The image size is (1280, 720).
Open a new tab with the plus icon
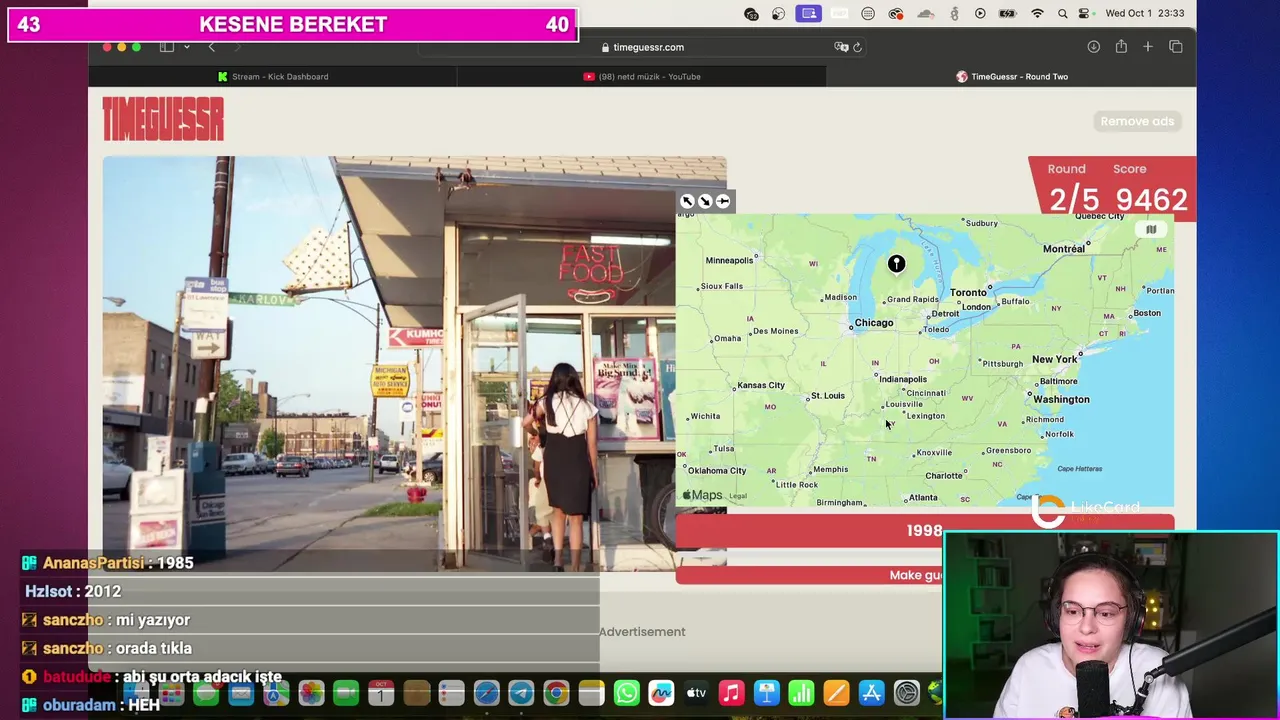tap(1148, 47)
